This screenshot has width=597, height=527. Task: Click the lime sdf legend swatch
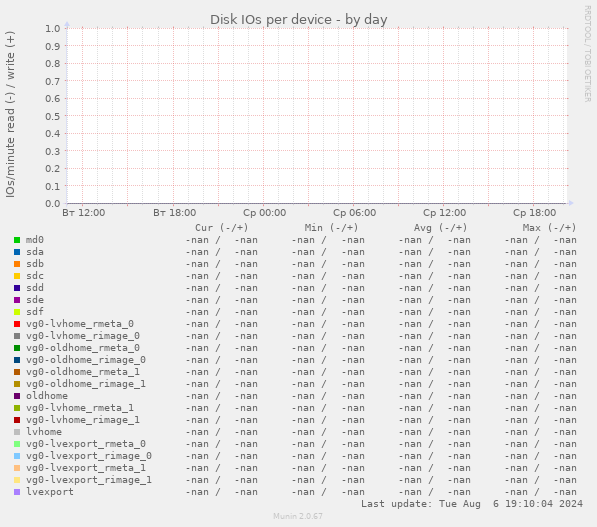(17, 312)
